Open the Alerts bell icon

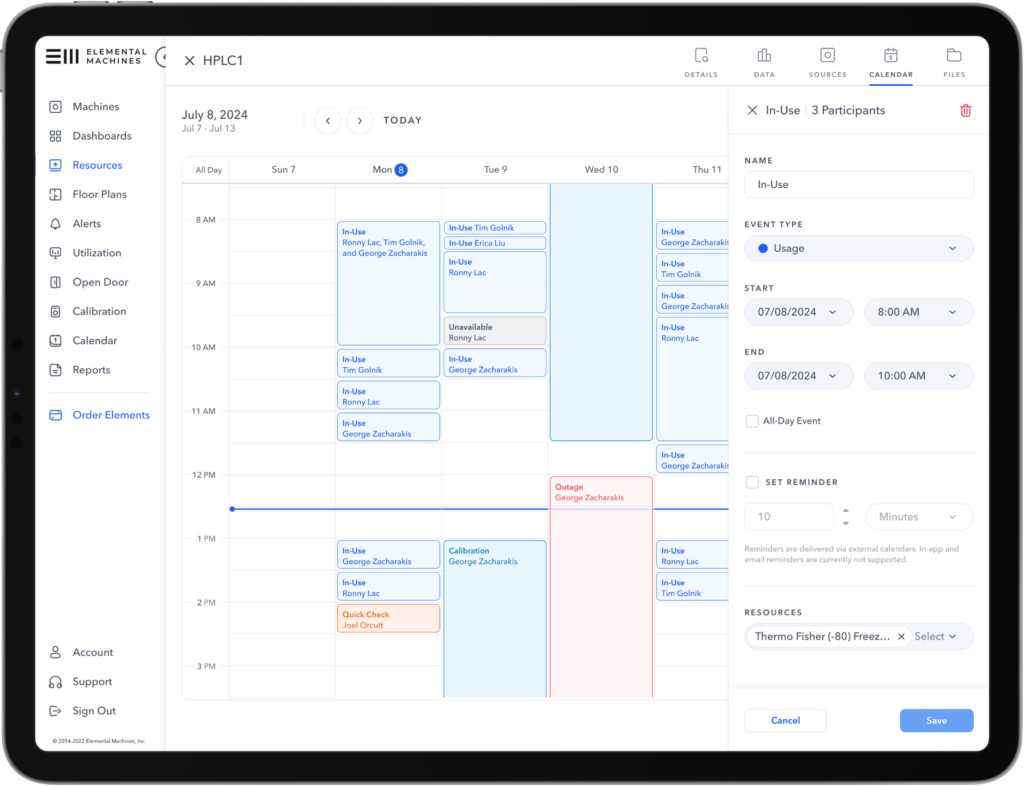coord(56,224)
